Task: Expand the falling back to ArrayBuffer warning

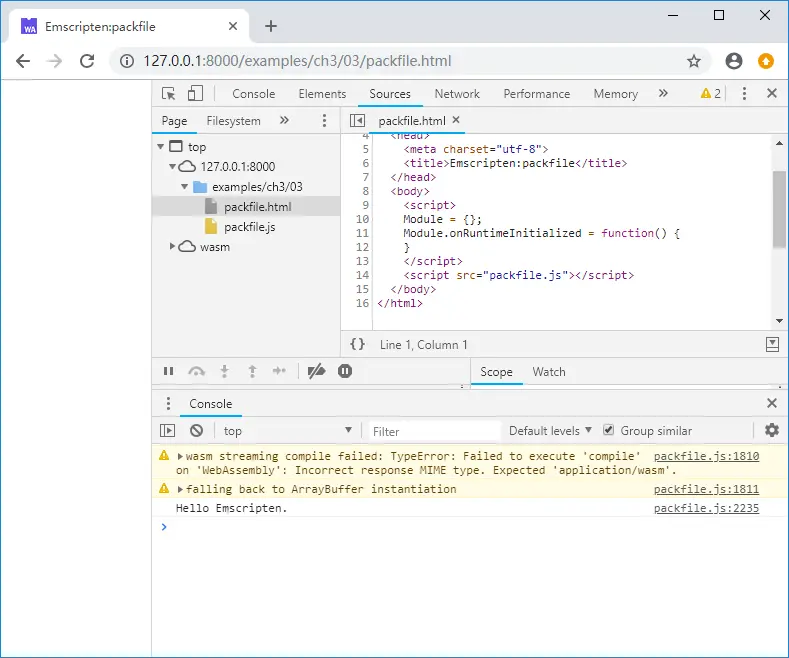Action: click(x=180, y=489)
